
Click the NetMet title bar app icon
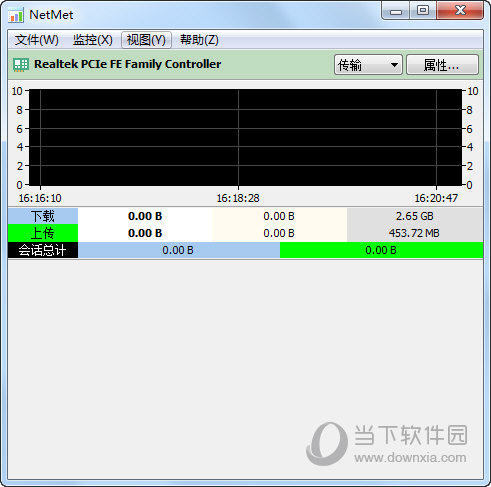pyautogui.click(x=16, y=15)
